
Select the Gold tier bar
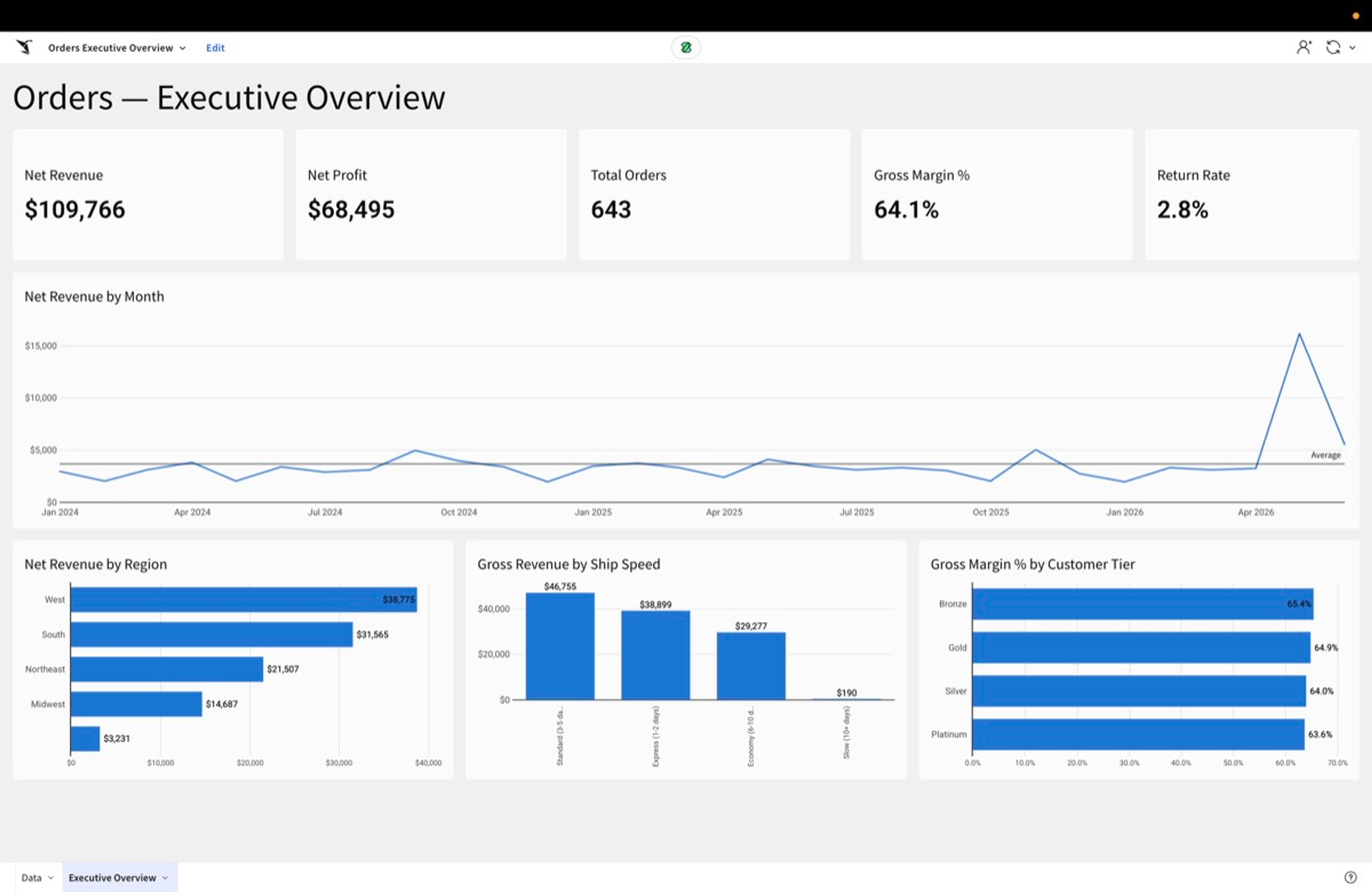[x=1142, y=648]
